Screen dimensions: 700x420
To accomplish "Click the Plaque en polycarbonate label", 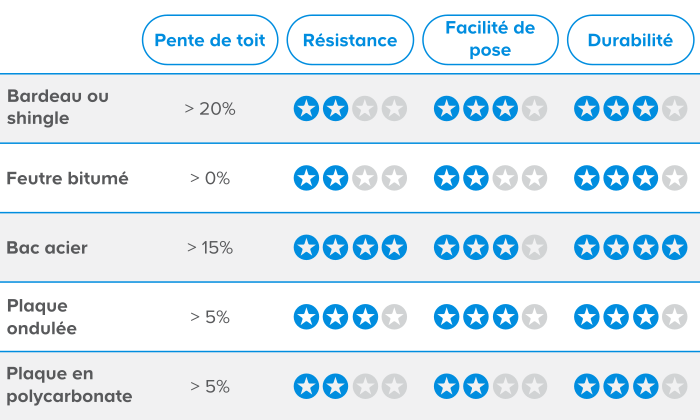I will (x=69, y=385).
